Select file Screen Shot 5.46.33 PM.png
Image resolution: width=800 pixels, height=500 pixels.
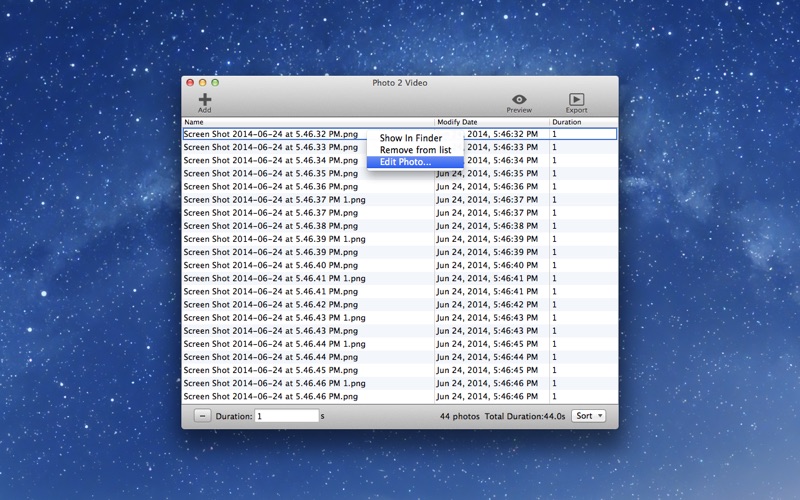271,147
